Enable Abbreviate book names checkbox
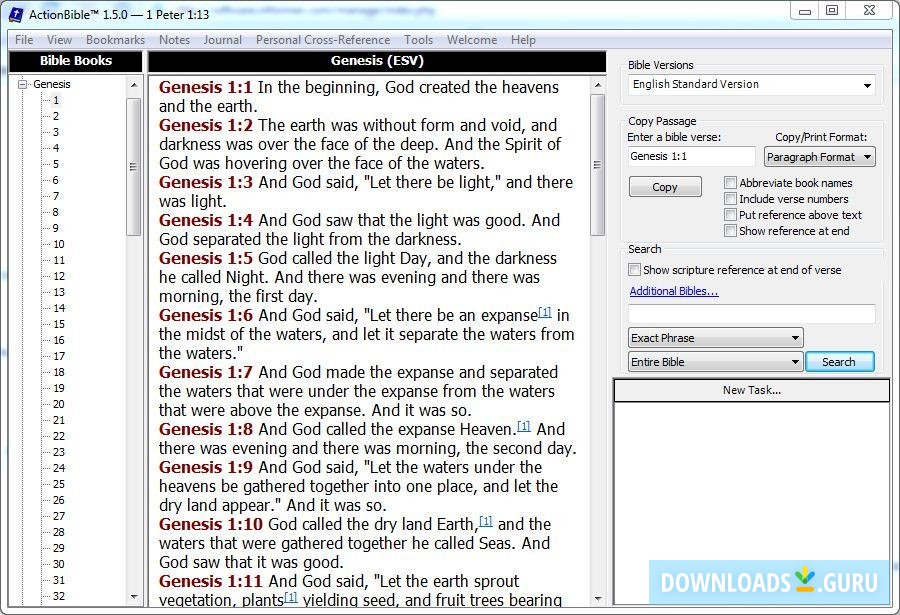 [x=730, y=183]
